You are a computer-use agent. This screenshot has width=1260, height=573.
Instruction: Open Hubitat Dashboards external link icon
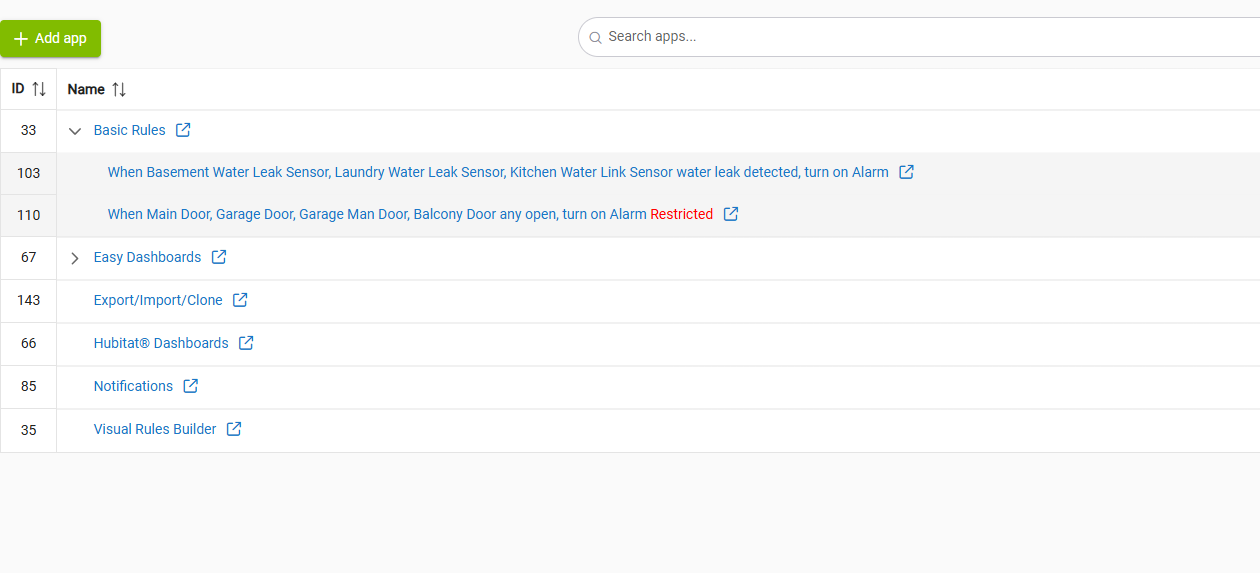246,343
